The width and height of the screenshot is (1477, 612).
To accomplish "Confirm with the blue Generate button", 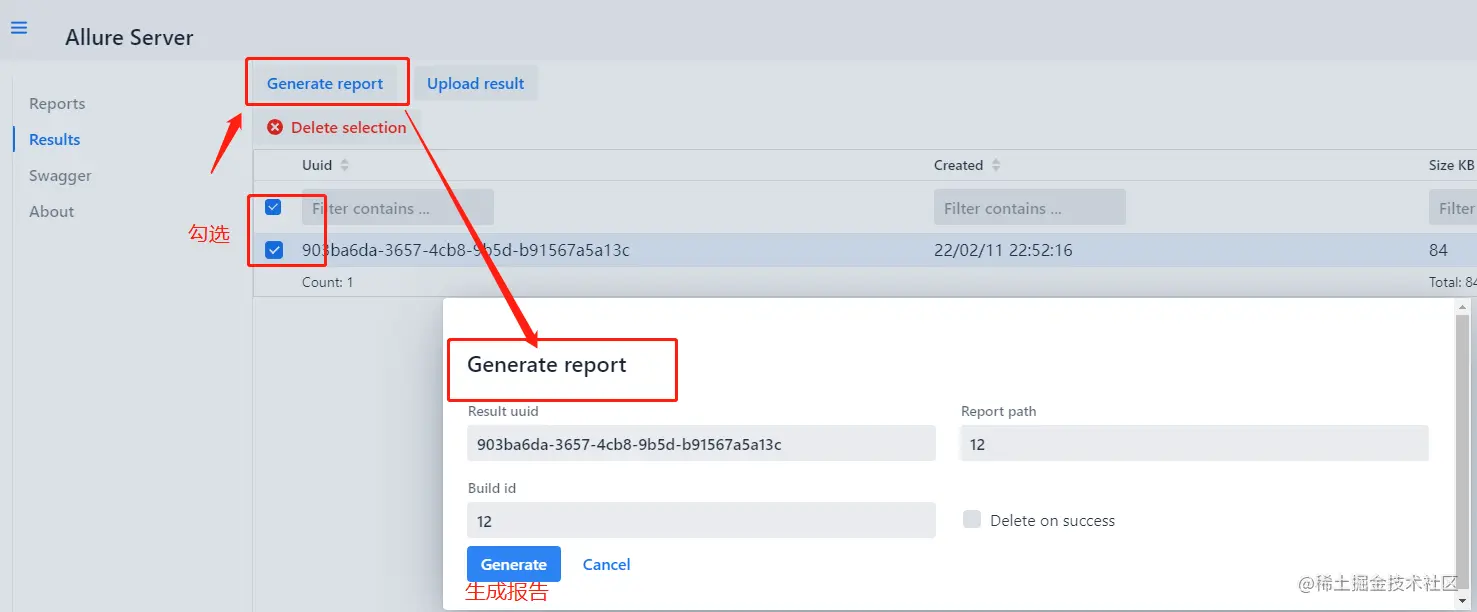I will point(514,564).
